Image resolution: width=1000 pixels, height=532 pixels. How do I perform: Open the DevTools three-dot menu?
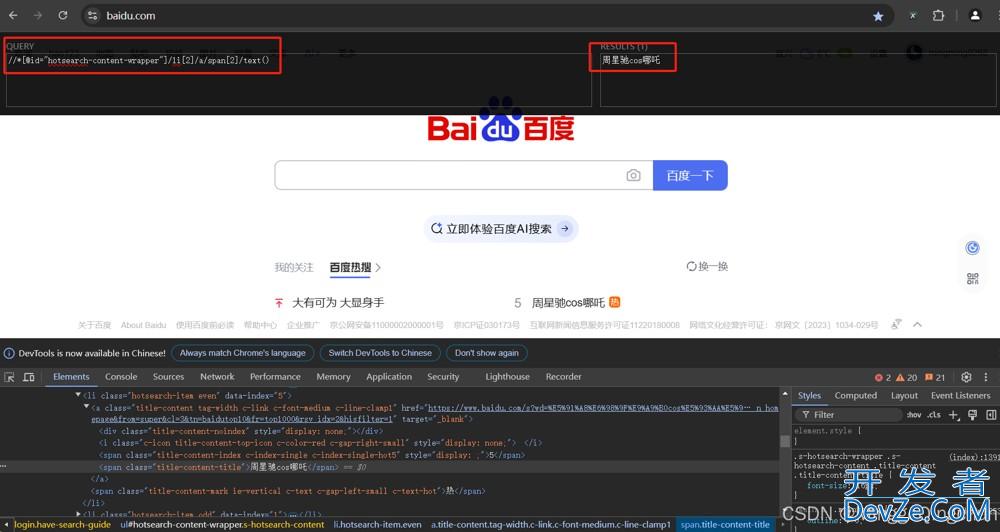pos(985,377)
